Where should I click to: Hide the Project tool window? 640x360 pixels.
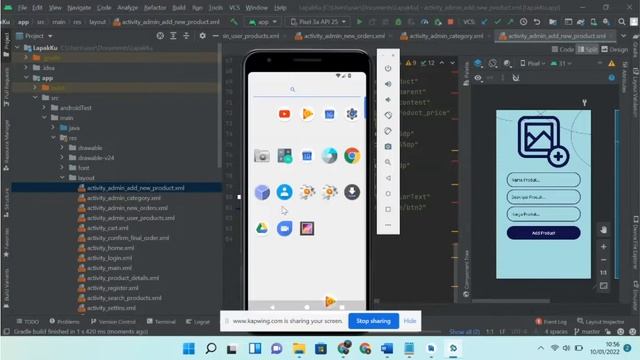216,36
